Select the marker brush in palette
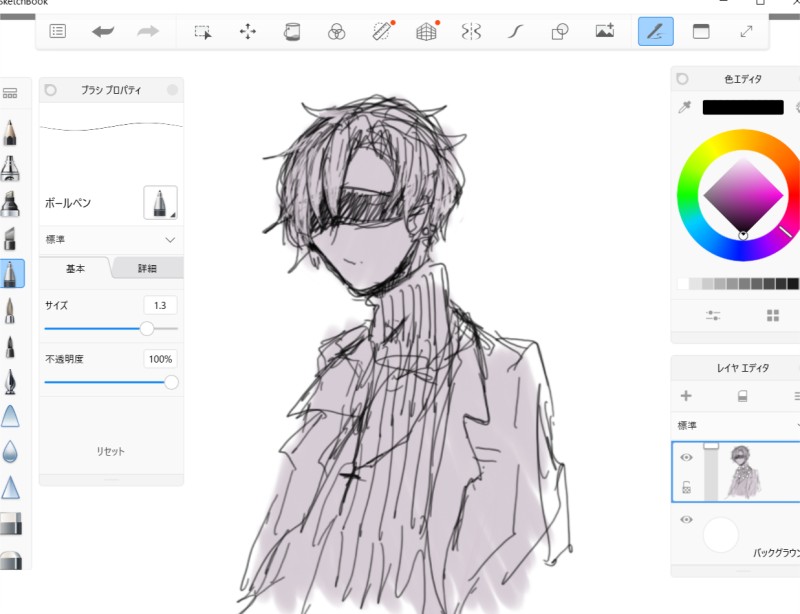This screenshot has width=800, height=614. click(x=10, y=203)
